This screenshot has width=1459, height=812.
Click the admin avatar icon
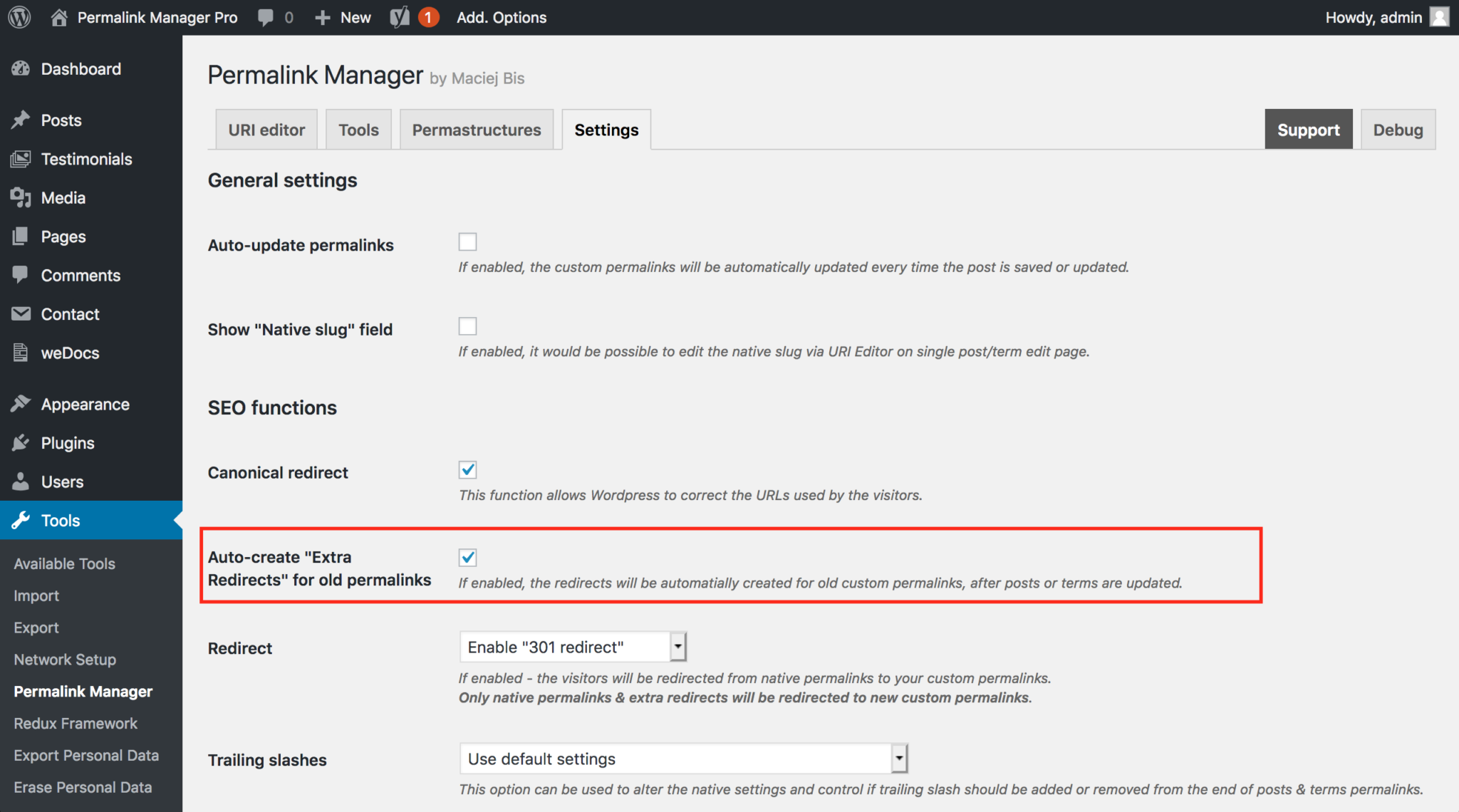click(1440, 17)
